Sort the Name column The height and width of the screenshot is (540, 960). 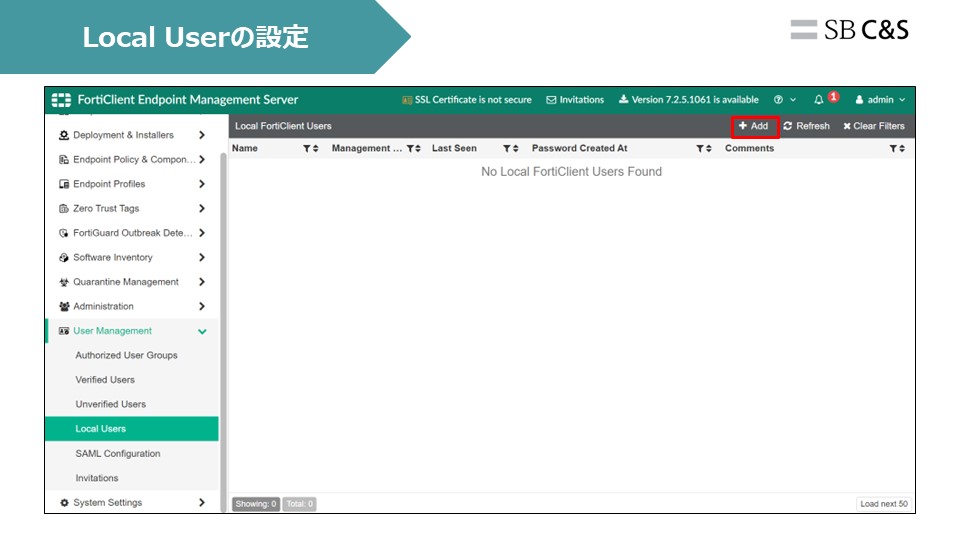coord(315,148)
